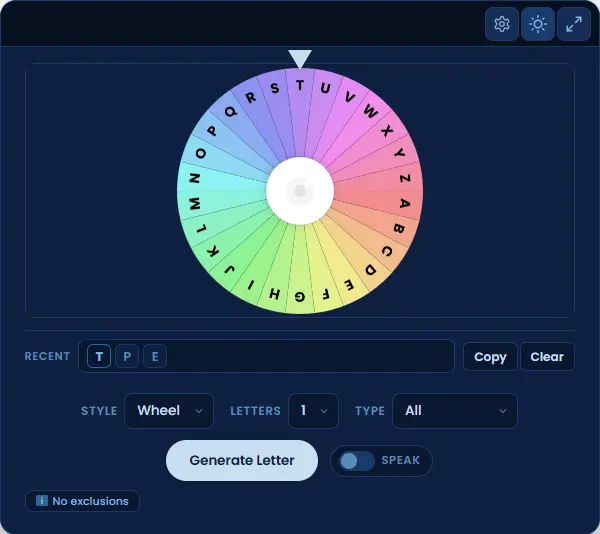Enter fullscreen with the expand arrows icon
The width and height of the screenshot is (600, 534).
(574, 24)
